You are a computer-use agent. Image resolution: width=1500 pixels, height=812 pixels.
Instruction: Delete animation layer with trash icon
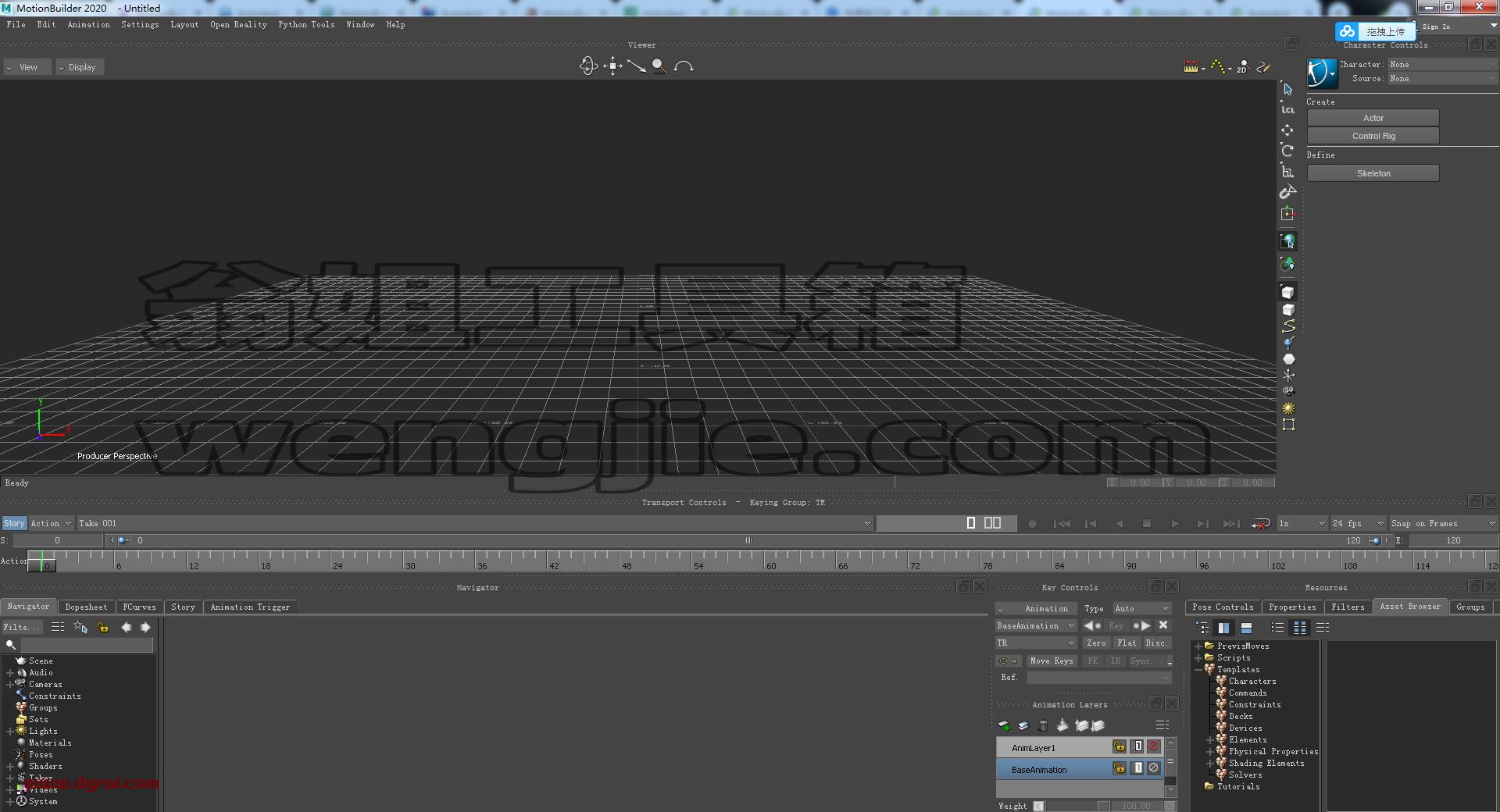click(1043, 725)
